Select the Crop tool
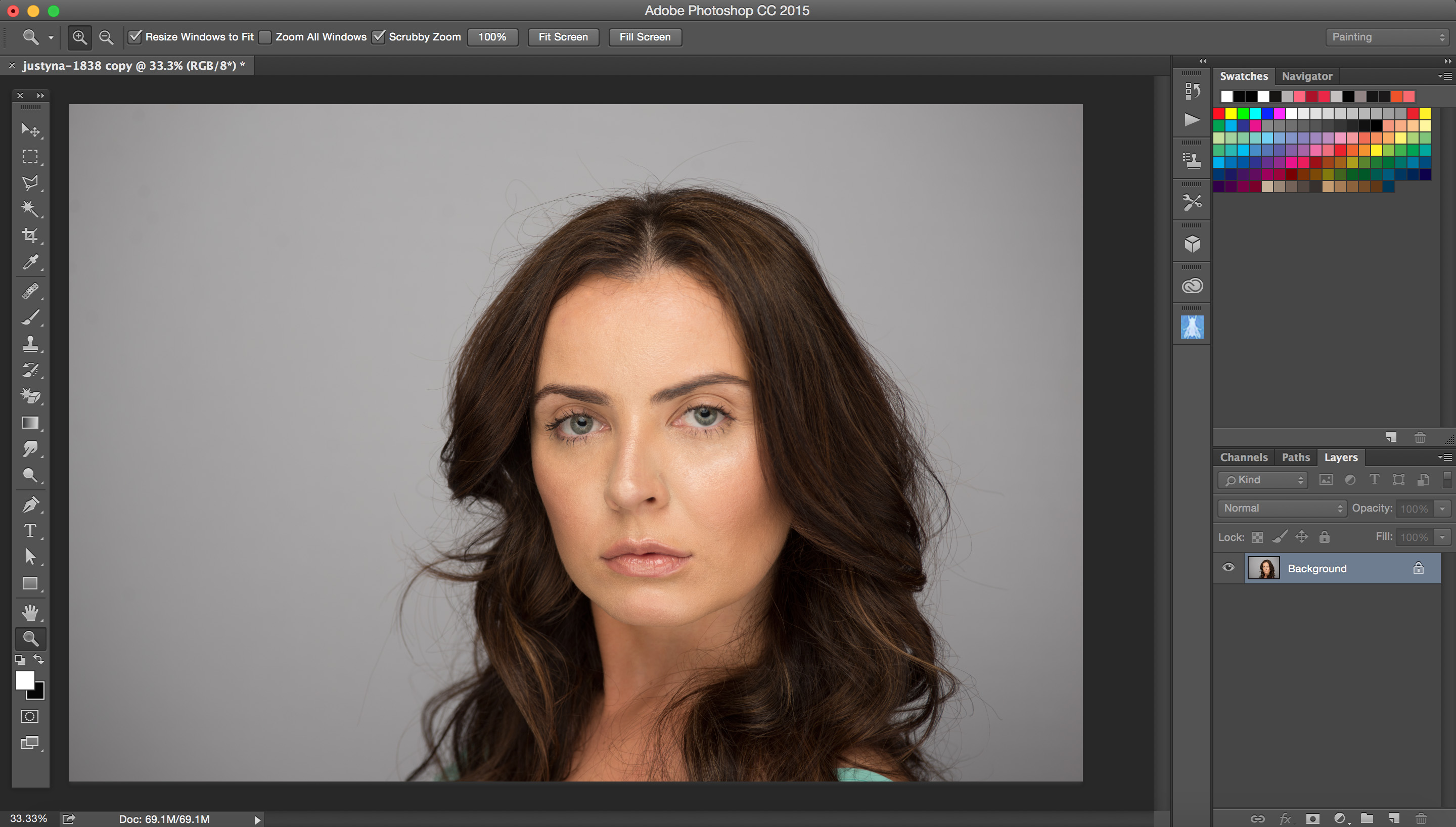 30,236
